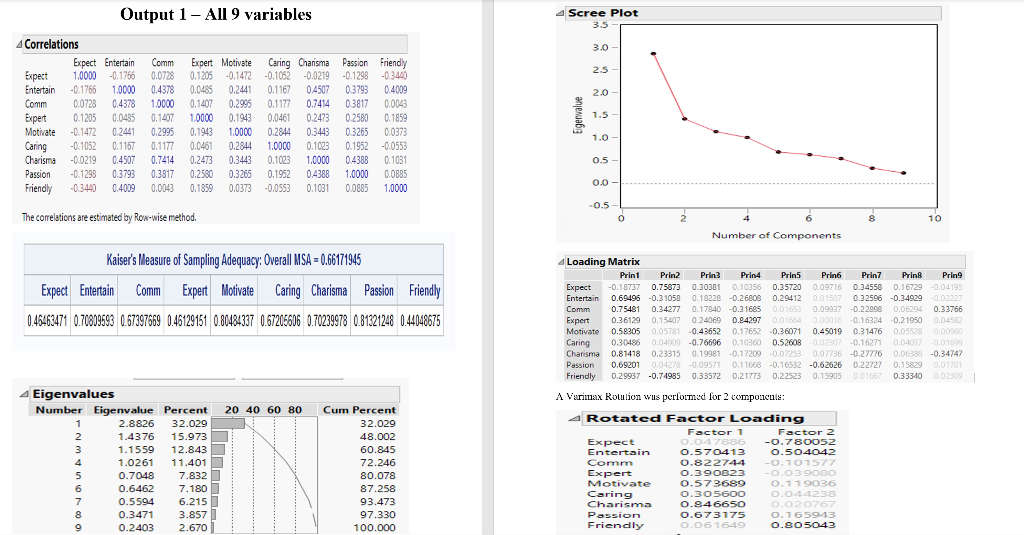Collapse the Scree Plot disclosure triangle
1024x535 pixels.
(561, 13)
